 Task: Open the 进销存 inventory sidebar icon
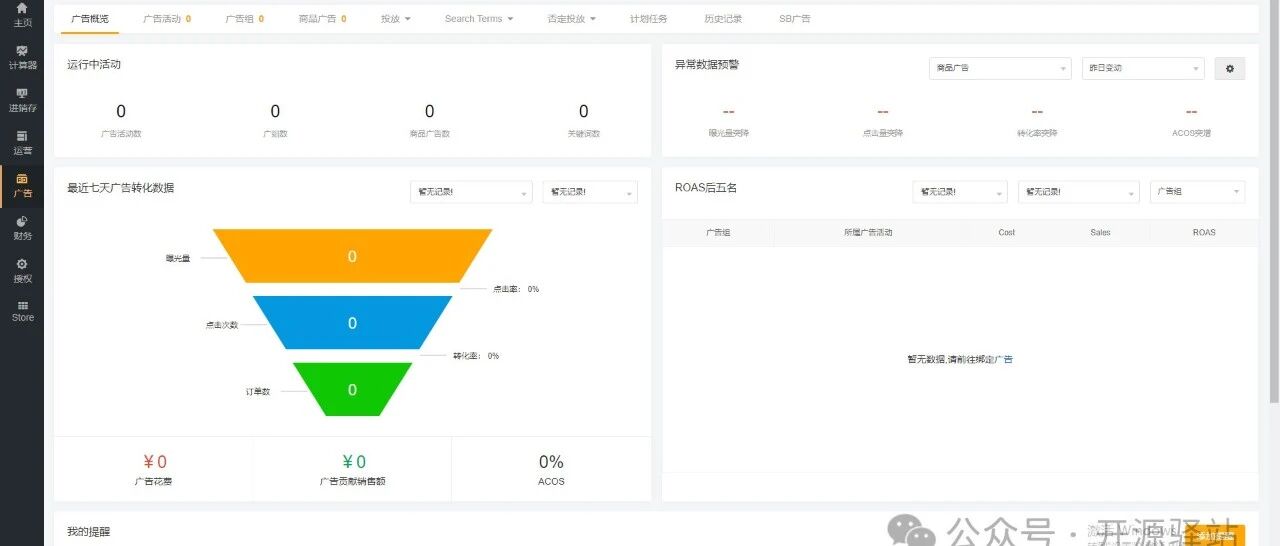[22, 100]
